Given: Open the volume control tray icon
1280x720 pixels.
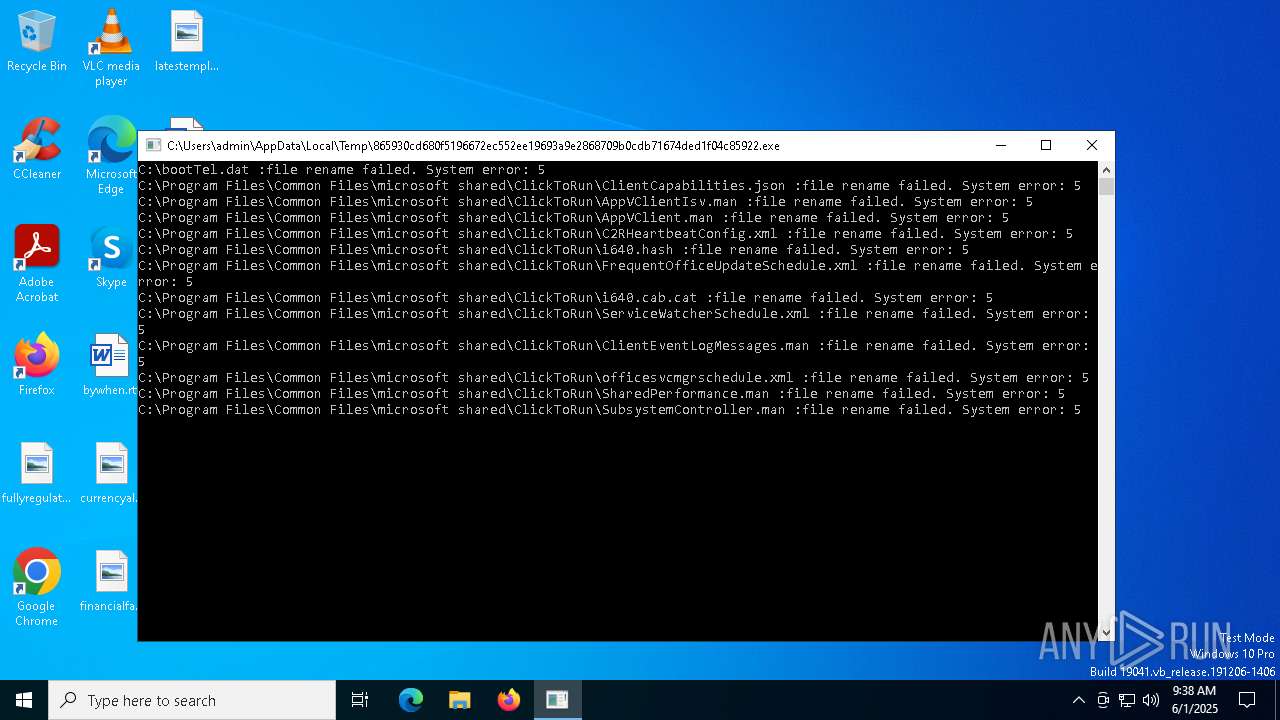Looking at the screenshot, I should click(1151, 700).
